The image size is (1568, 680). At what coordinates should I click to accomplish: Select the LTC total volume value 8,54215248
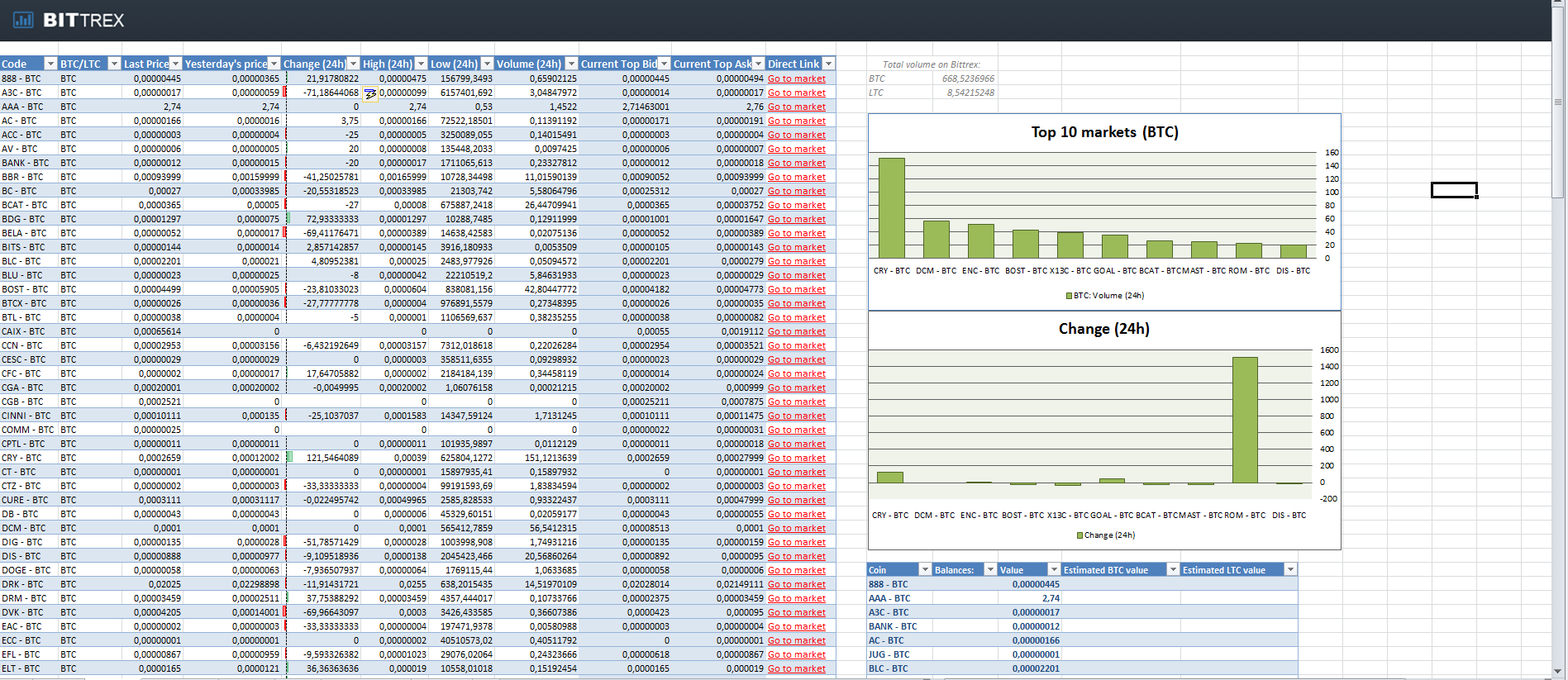coord(970,93)
